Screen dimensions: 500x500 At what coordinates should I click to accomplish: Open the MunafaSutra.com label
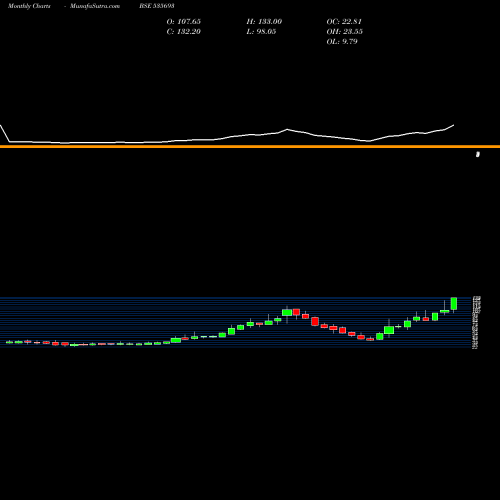(95, 6)
